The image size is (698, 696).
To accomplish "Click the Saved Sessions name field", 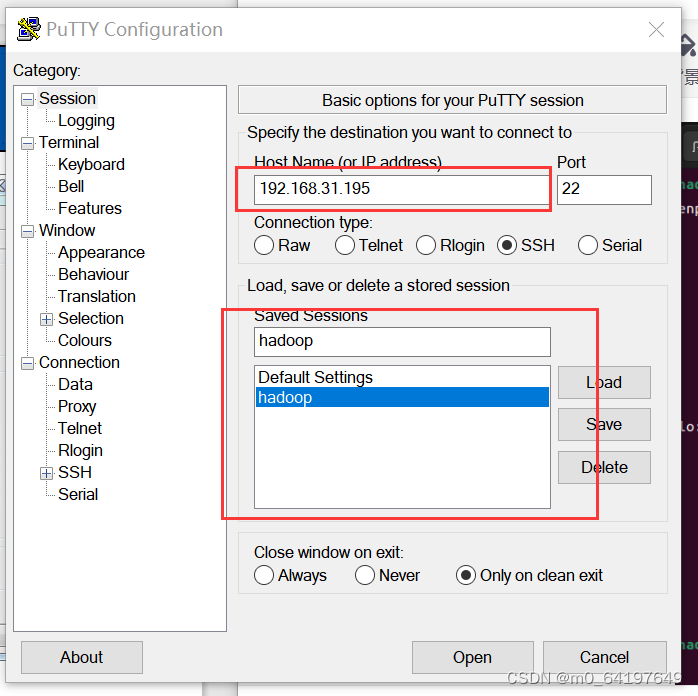I will point(402,342).
